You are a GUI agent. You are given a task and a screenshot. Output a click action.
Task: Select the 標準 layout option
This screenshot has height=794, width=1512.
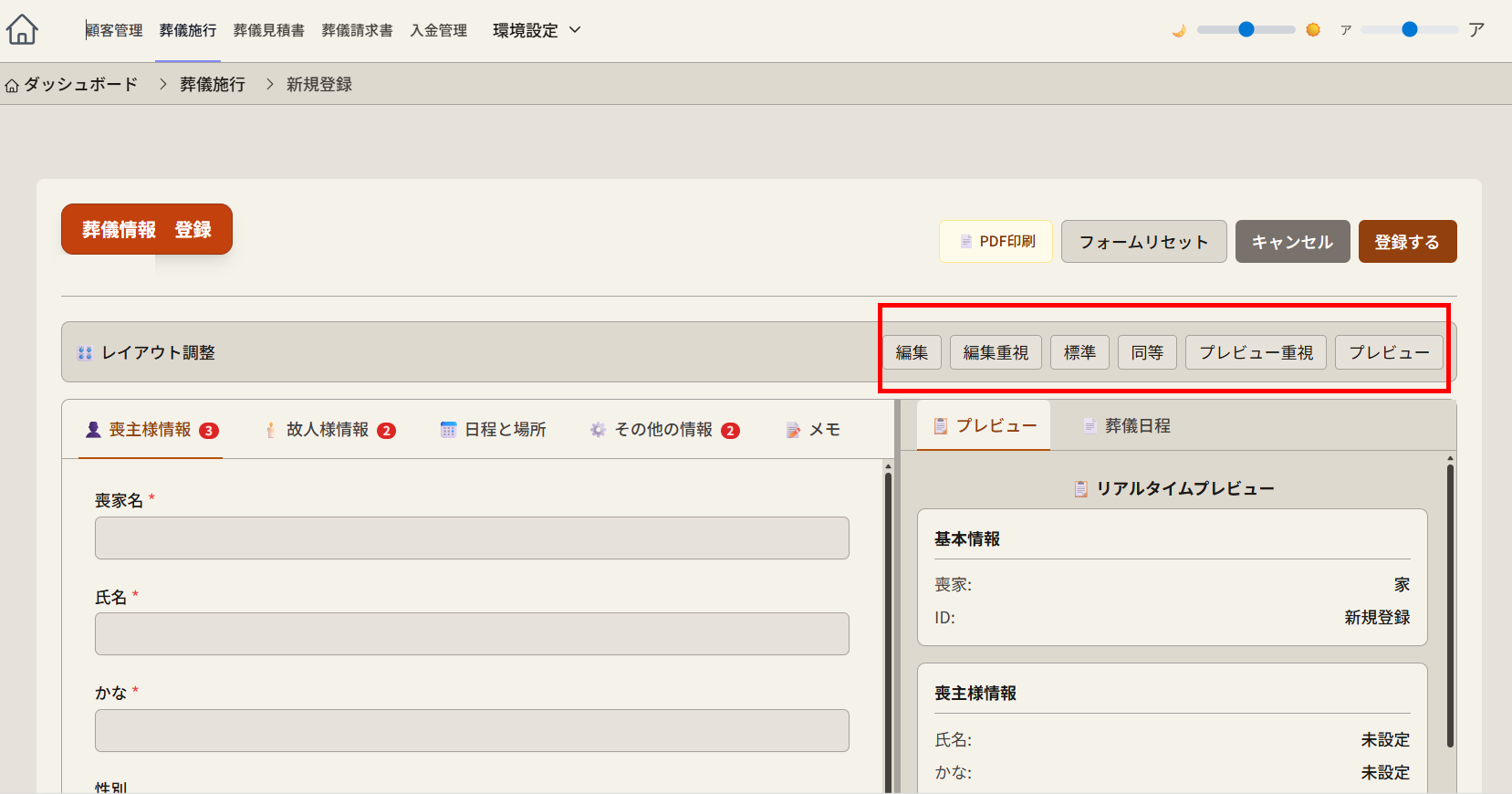[1079, 352]
